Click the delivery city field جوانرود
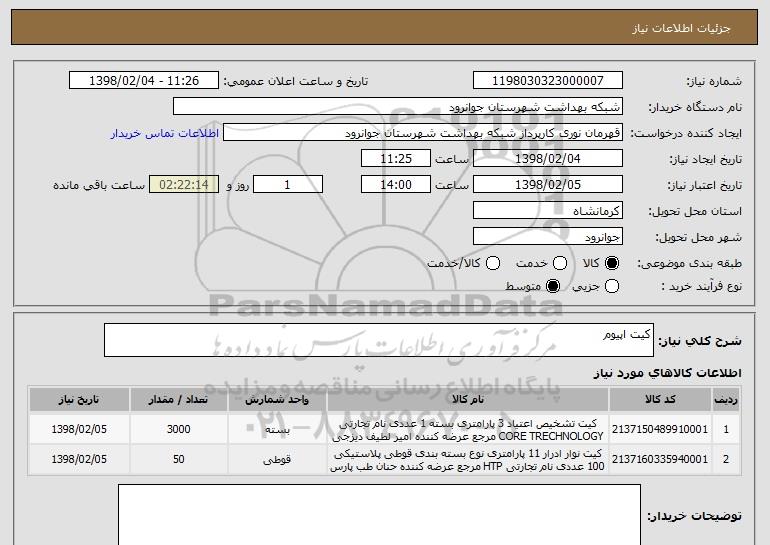770x545 pixels. (x=548, y=237)
